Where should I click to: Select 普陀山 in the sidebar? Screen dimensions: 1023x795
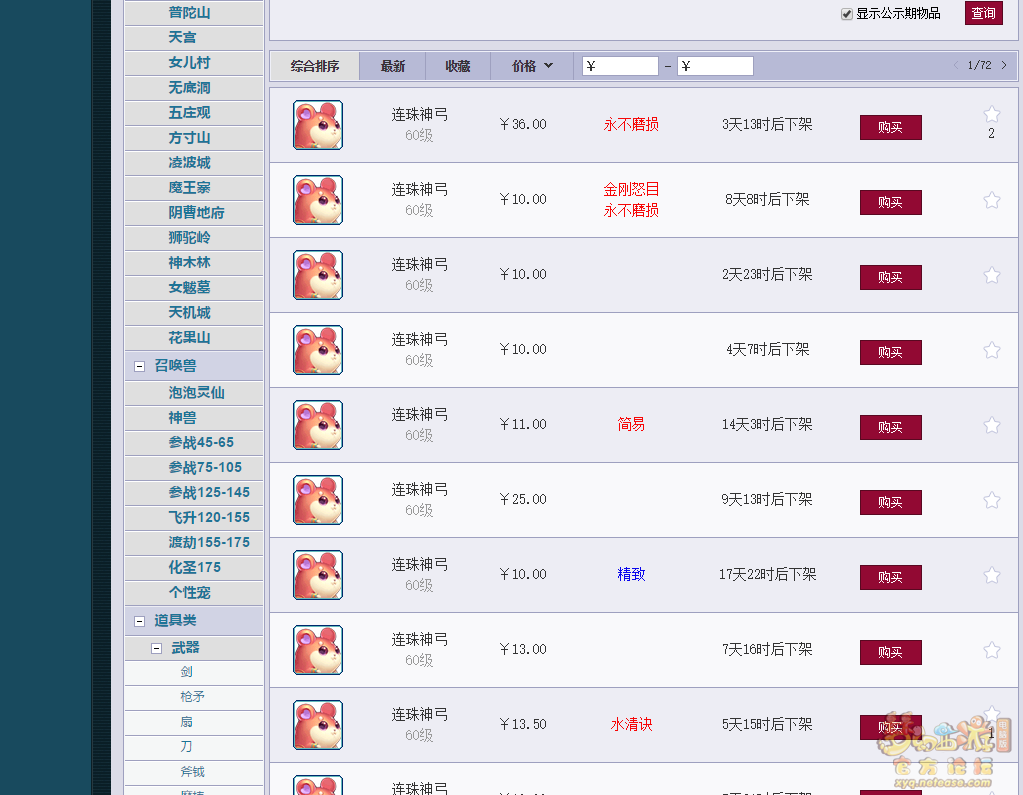click(x=194, y=12)
